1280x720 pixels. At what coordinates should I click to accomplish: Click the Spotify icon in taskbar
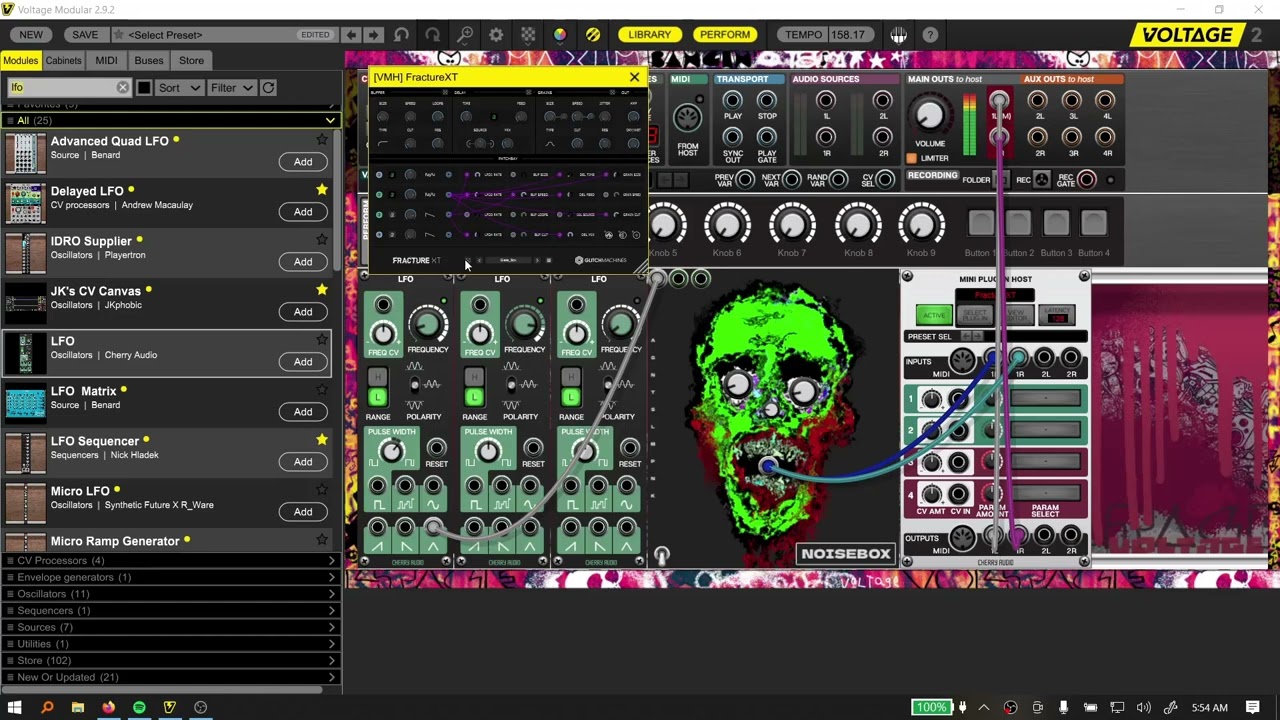pyautogui.click(x=139, y=707)
